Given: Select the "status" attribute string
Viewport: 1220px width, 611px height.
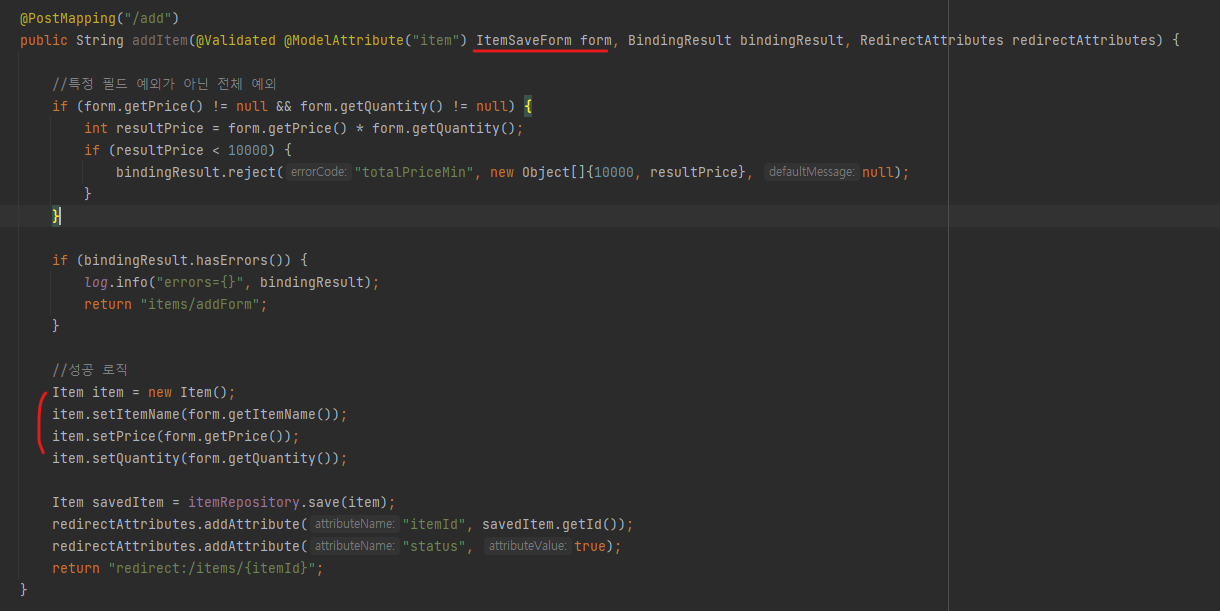Looking at the screenshot, I should 434,546.
